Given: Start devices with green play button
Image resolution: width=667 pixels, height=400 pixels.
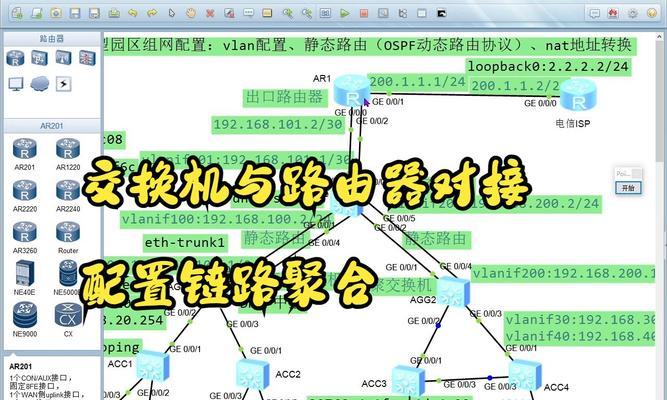Looking at the screenshot, I should pyautogui.click(x=345, y=13).
